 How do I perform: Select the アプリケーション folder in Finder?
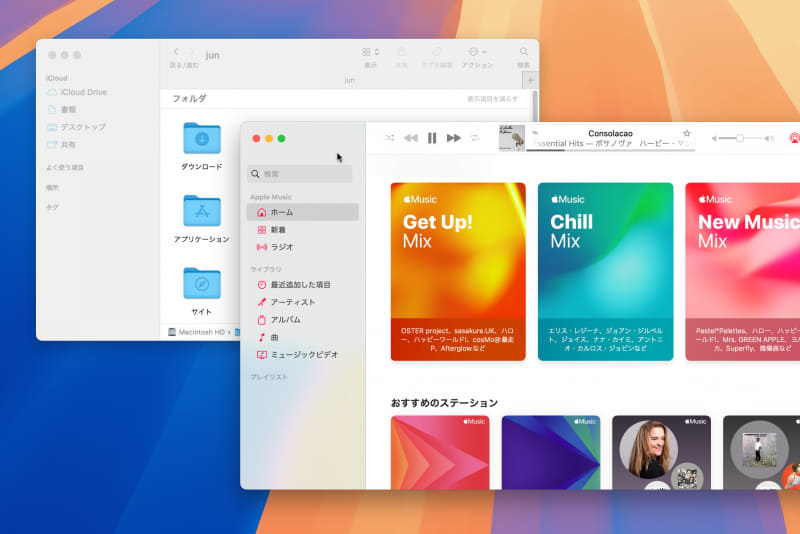click(202, 218)
